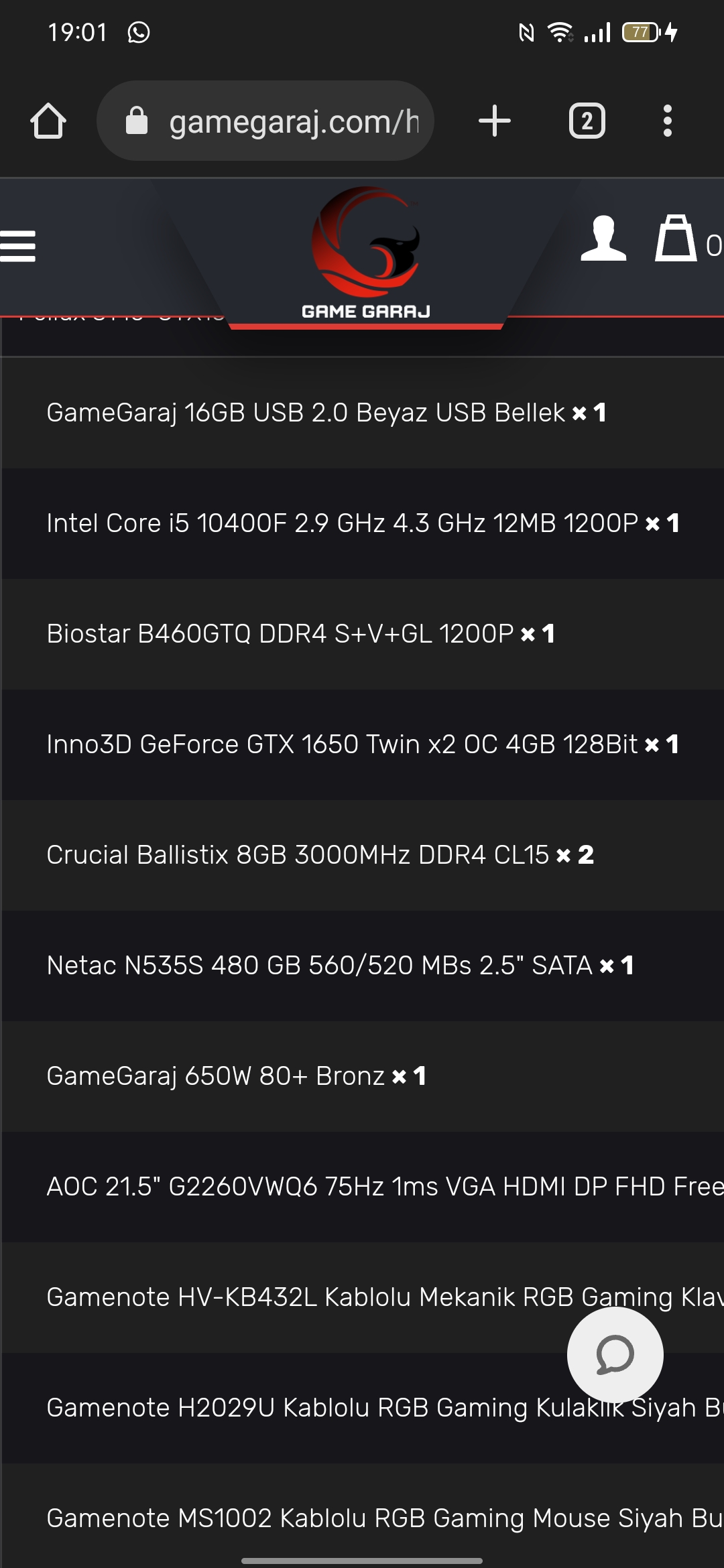The height and width of the screenshot is (1568, 724).
Task: Tap the browser home icon
Action: pyautogui.click(x=48, y=121)
